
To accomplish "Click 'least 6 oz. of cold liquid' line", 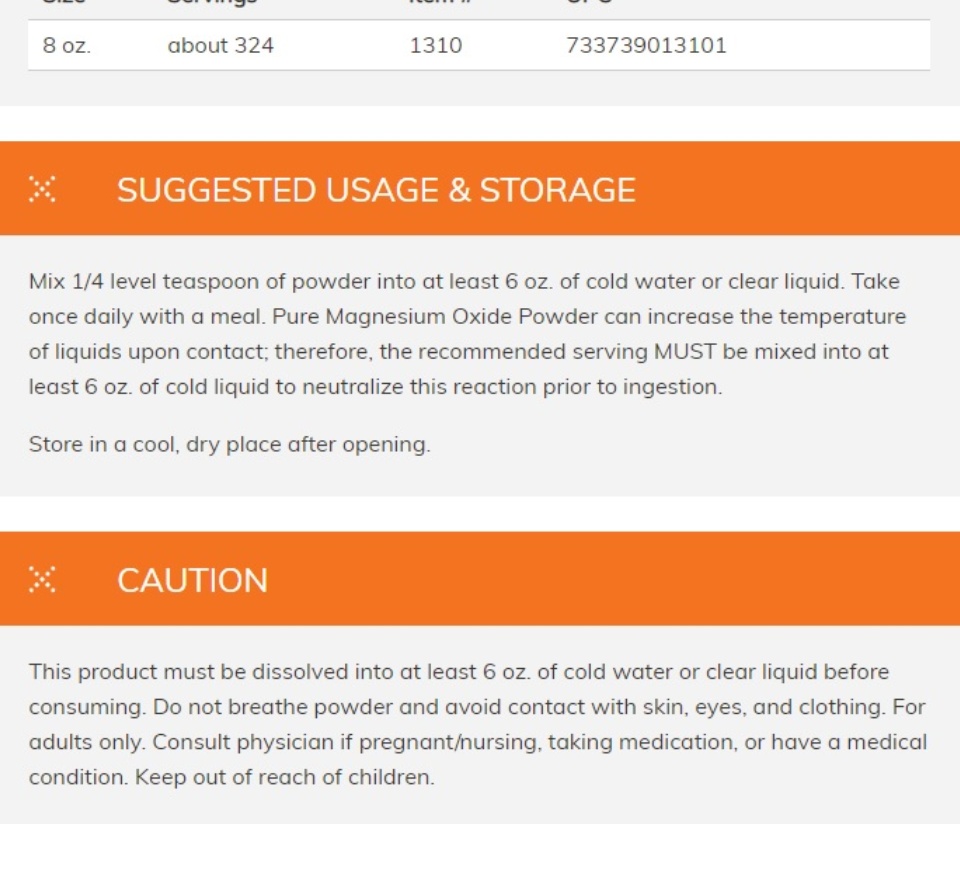I will click(x=375, y=387).
